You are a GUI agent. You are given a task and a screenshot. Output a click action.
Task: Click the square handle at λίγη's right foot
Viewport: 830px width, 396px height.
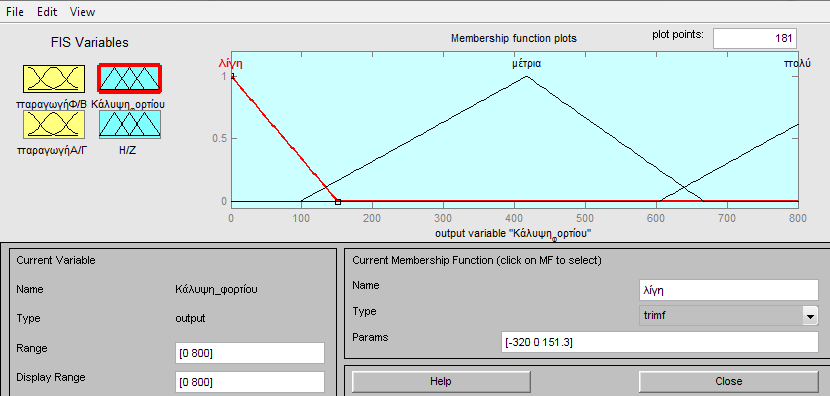click(338, 202)
